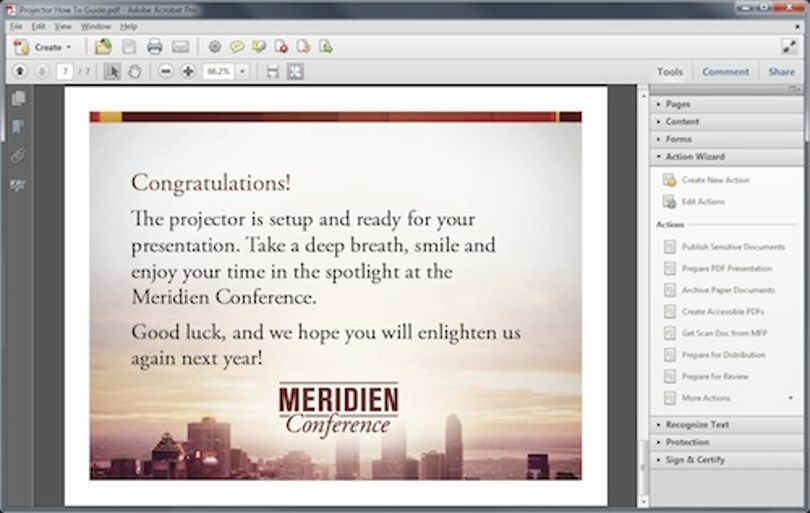Click the page number input field
Image resolution: width=810 pixels, height=513 pixels.
click(x=64, y=71)
